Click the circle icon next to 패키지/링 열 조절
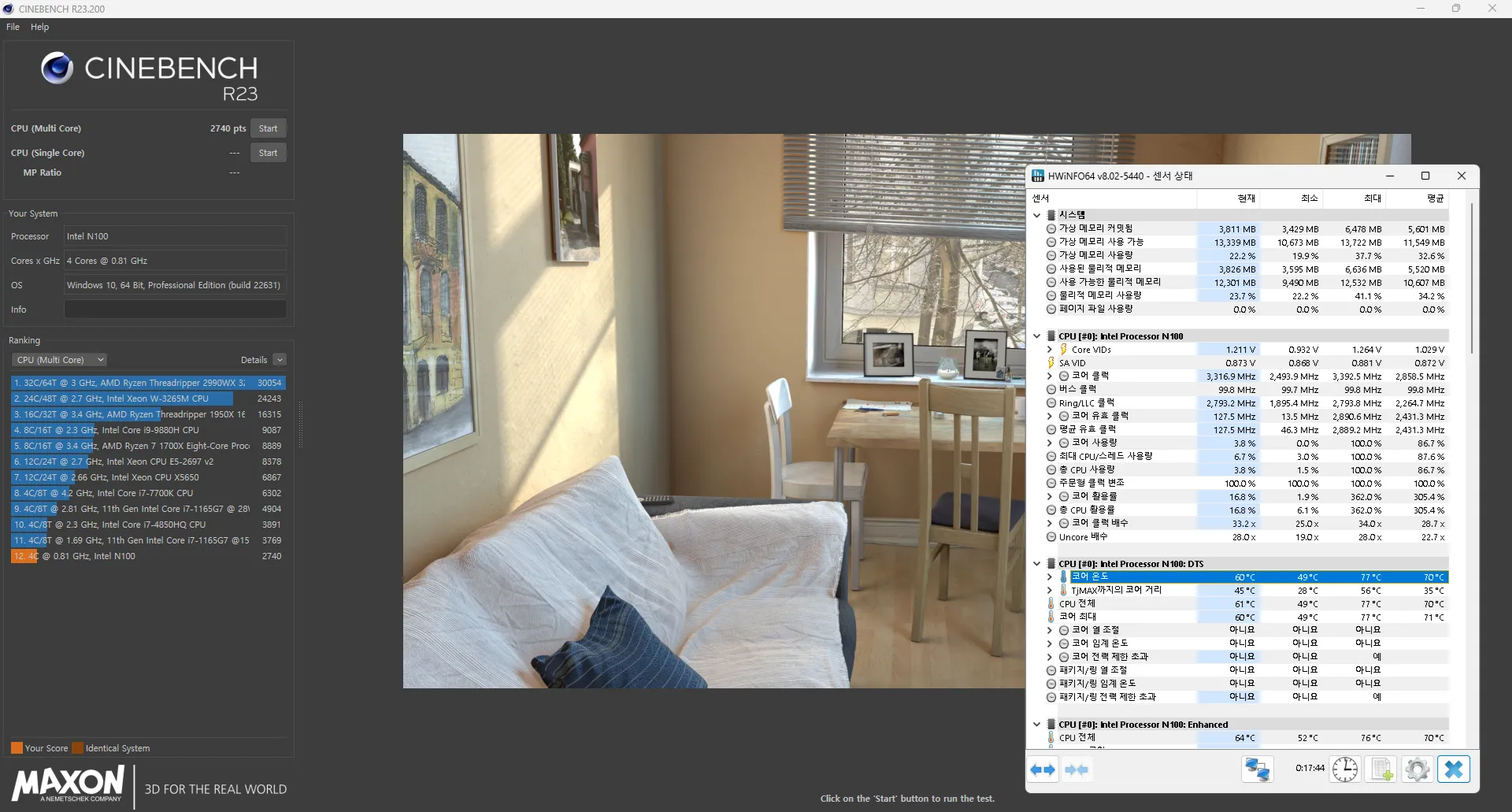This screenshot has height=812, width=1512. [1051, 671]
